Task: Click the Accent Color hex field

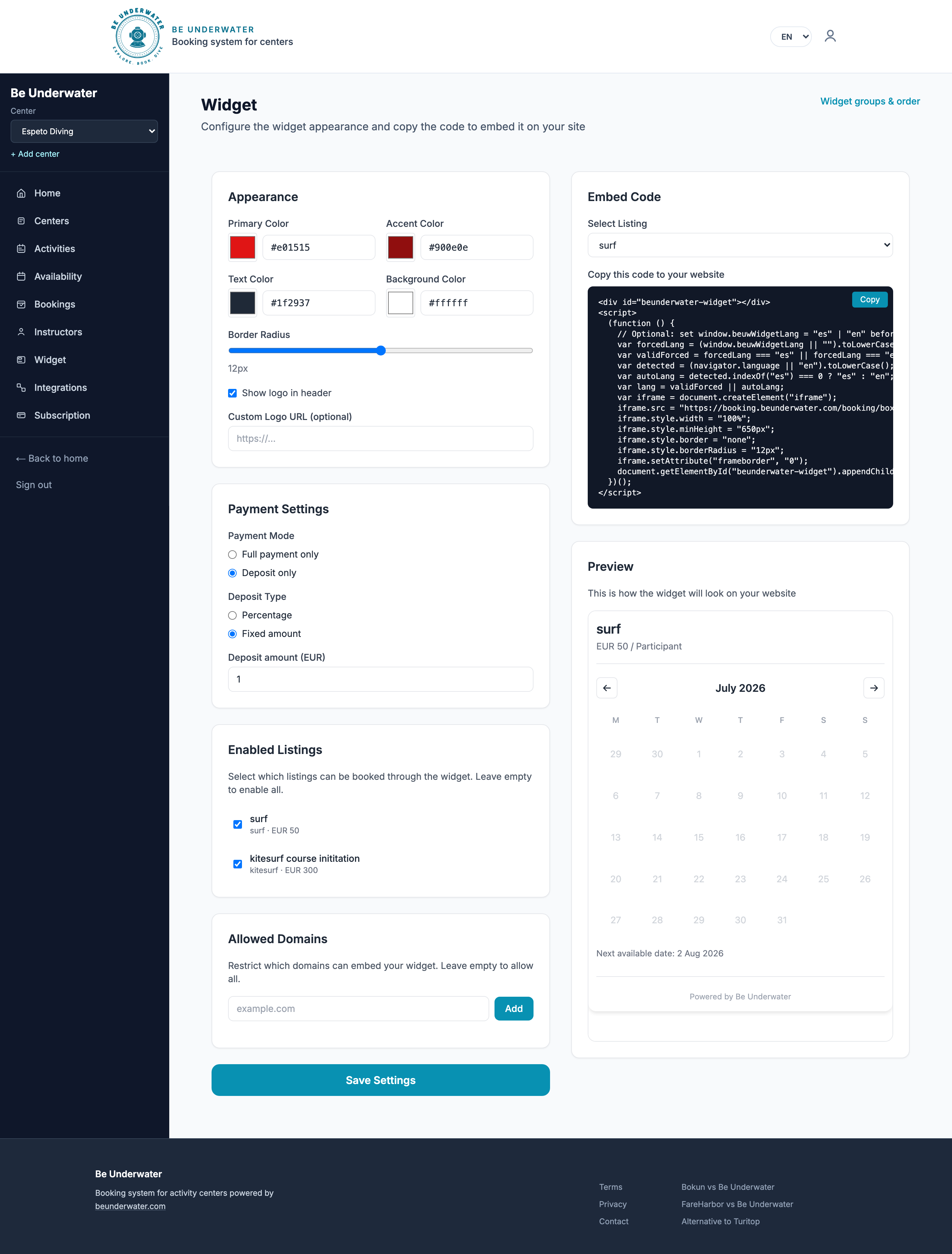Action: 477,248
